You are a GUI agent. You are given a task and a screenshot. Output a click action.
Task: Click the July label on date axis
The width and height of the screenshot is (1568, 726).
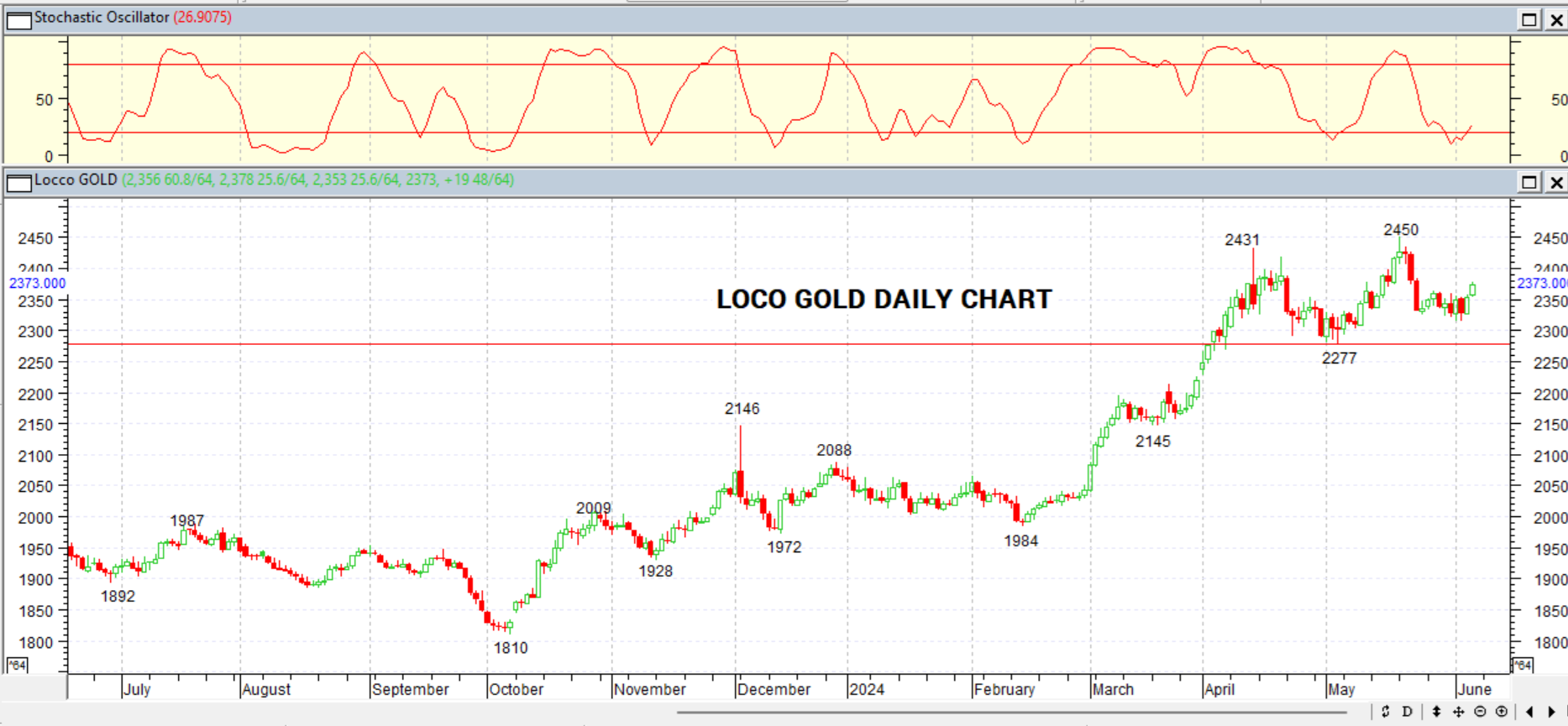click(137, 689)
